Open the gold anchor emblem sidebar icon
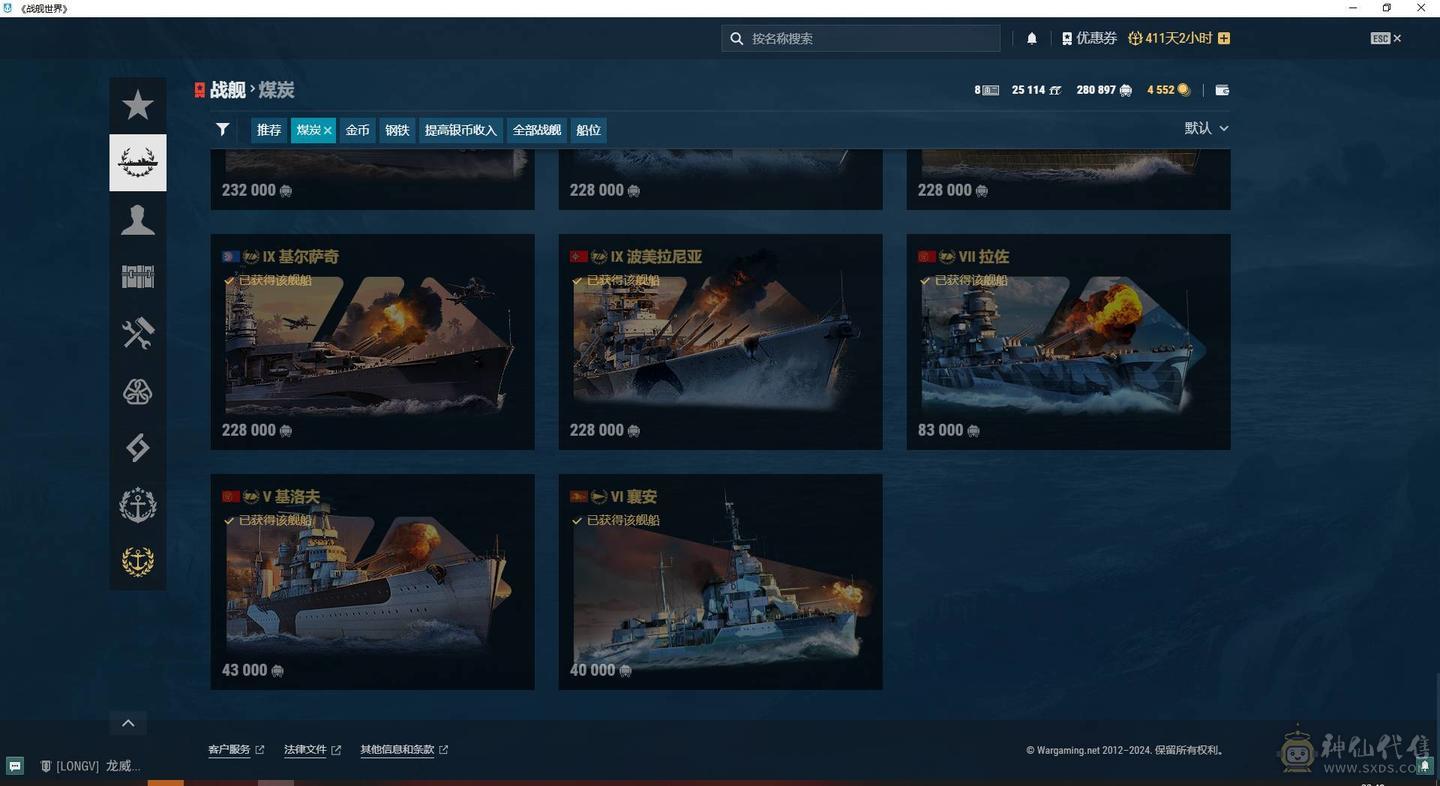The image size is (1440, 786). (138, 562)
